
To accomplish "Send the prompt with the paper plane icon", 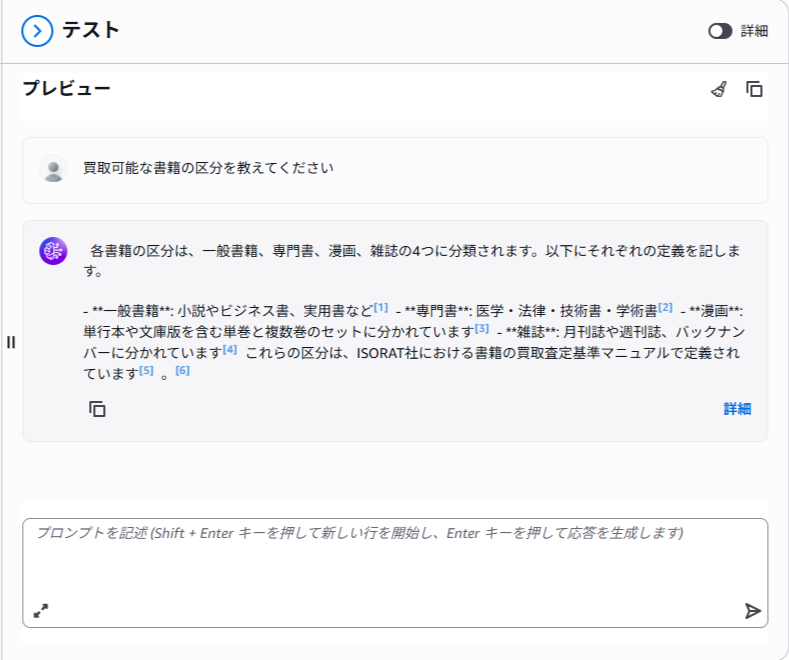I will (x=752, y=610).
